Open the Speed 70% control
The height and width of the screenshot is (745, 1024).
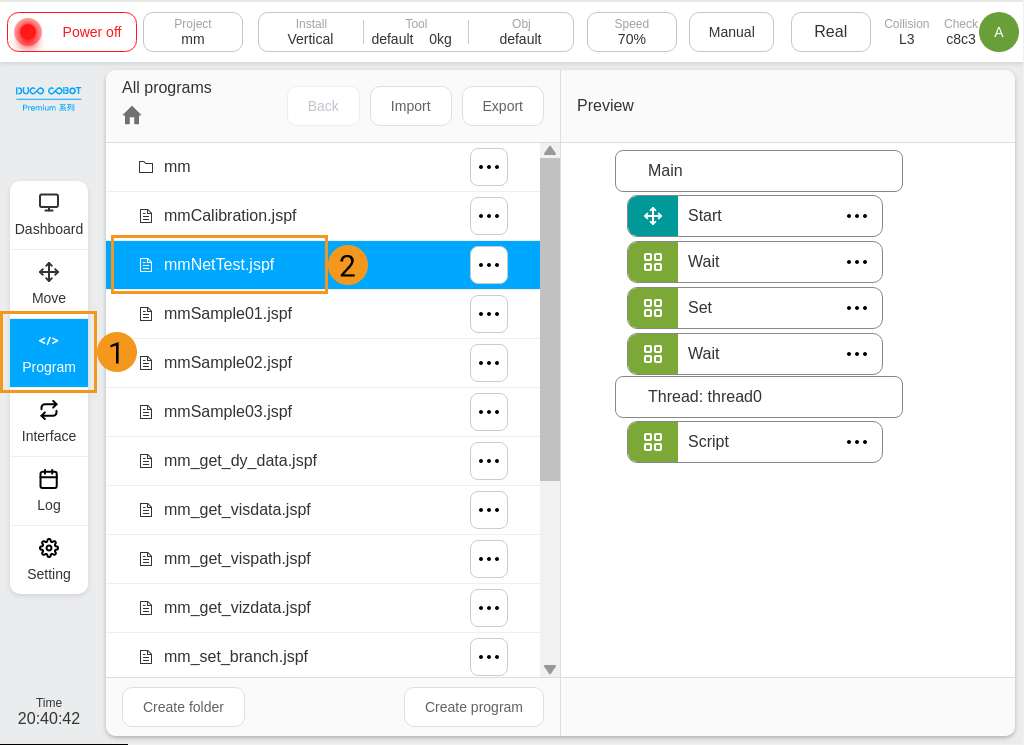(632, 31)
